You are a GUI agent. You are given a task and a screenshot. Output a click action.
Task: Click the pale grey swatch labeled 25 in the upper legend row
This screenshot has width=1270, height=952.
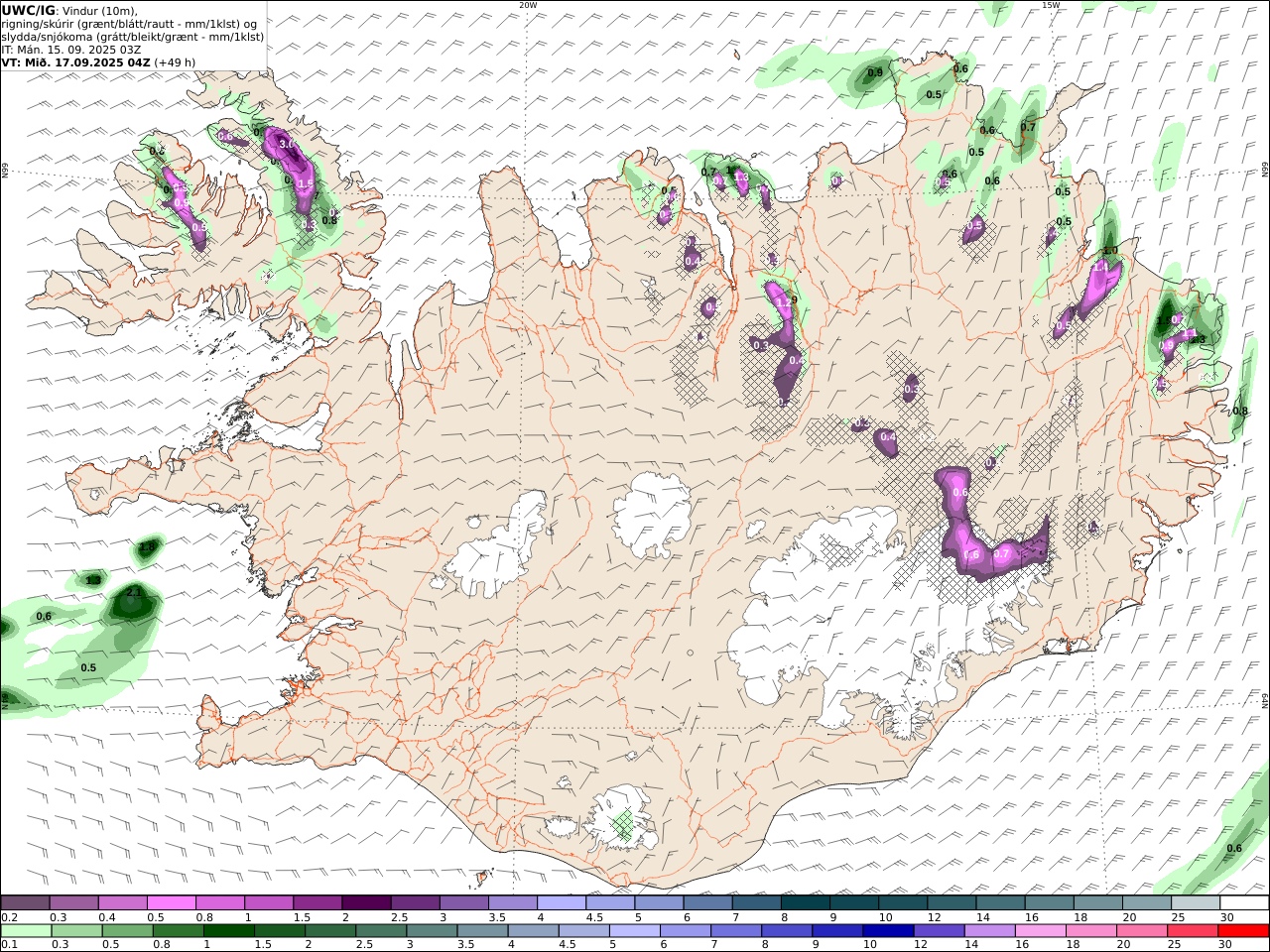pos(1196,903)
